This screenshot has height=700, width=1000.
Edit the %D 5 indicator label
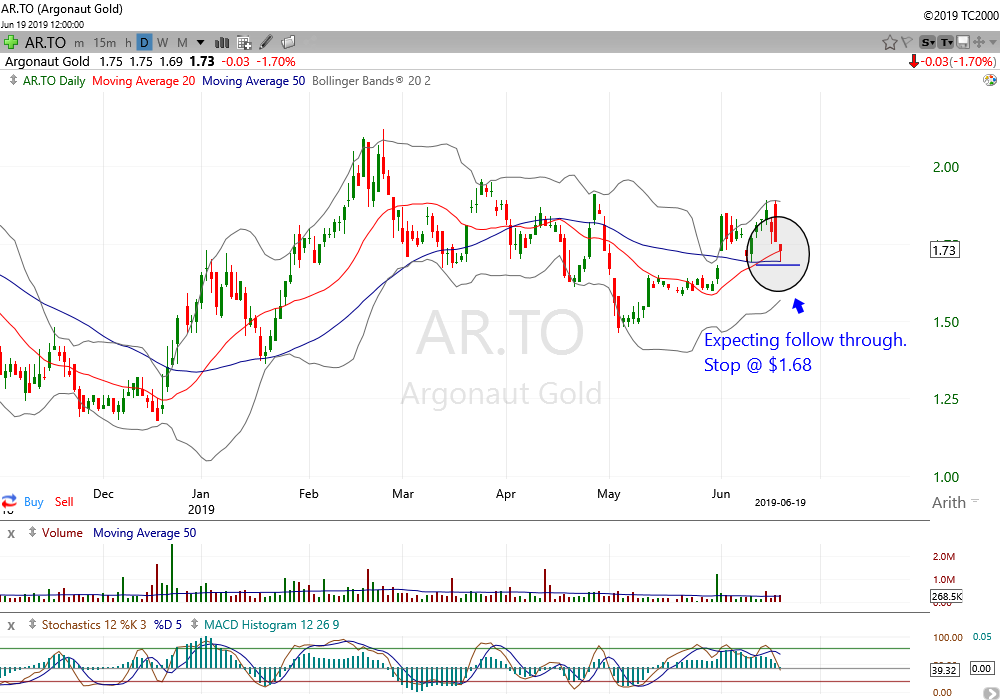168,625
